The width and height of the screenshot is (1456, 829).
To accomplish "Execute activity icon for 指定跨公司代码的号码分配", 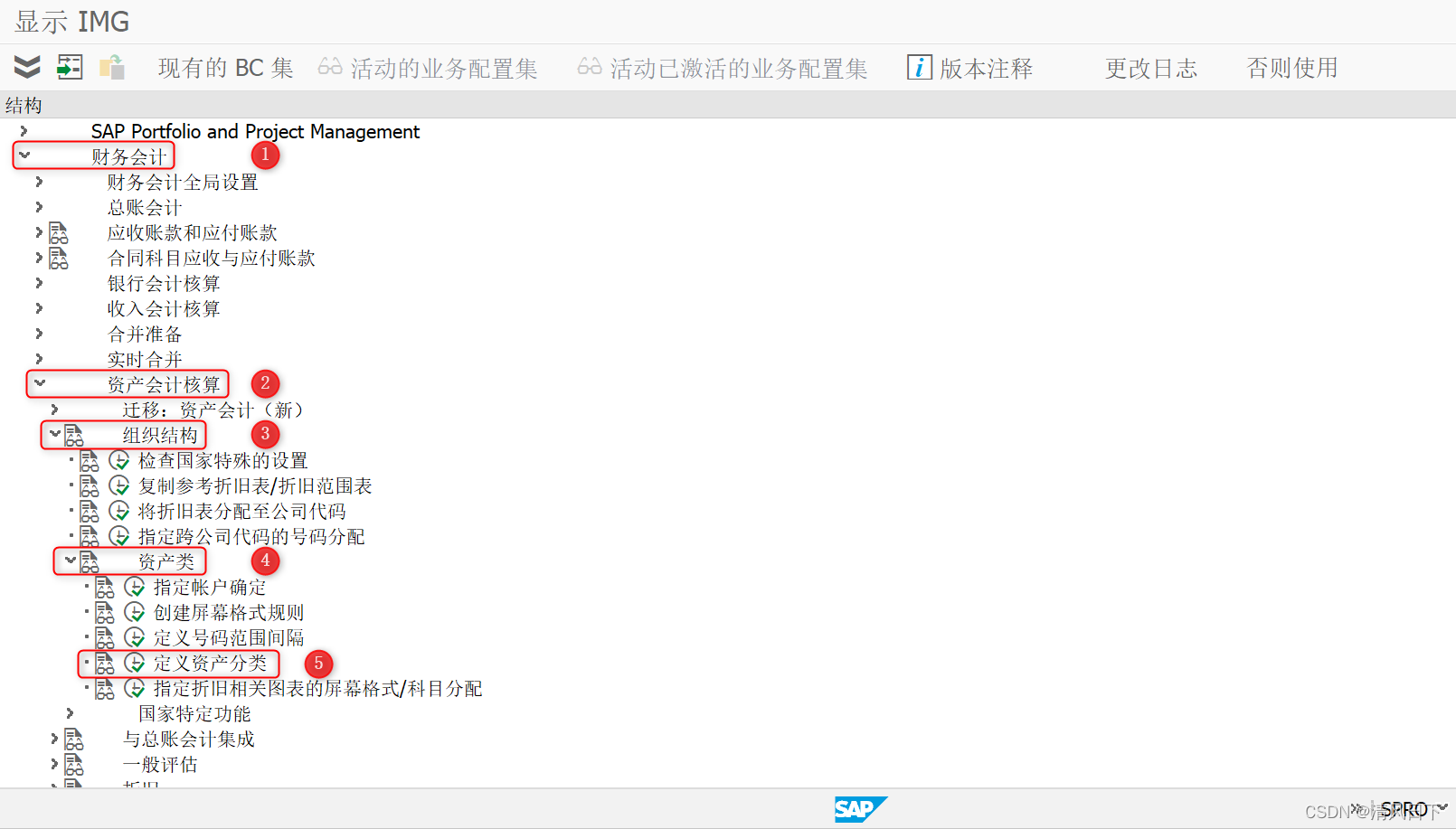I will pos(118,537).
